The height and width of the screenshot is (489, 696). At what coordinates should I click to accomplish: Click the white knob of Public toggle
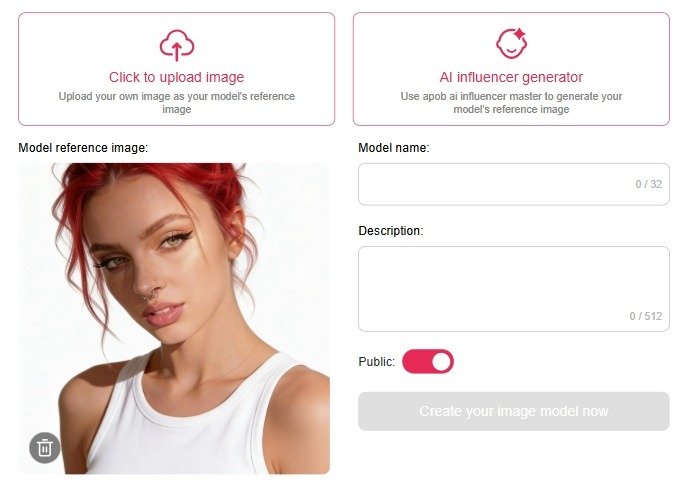tap(441, 362)
